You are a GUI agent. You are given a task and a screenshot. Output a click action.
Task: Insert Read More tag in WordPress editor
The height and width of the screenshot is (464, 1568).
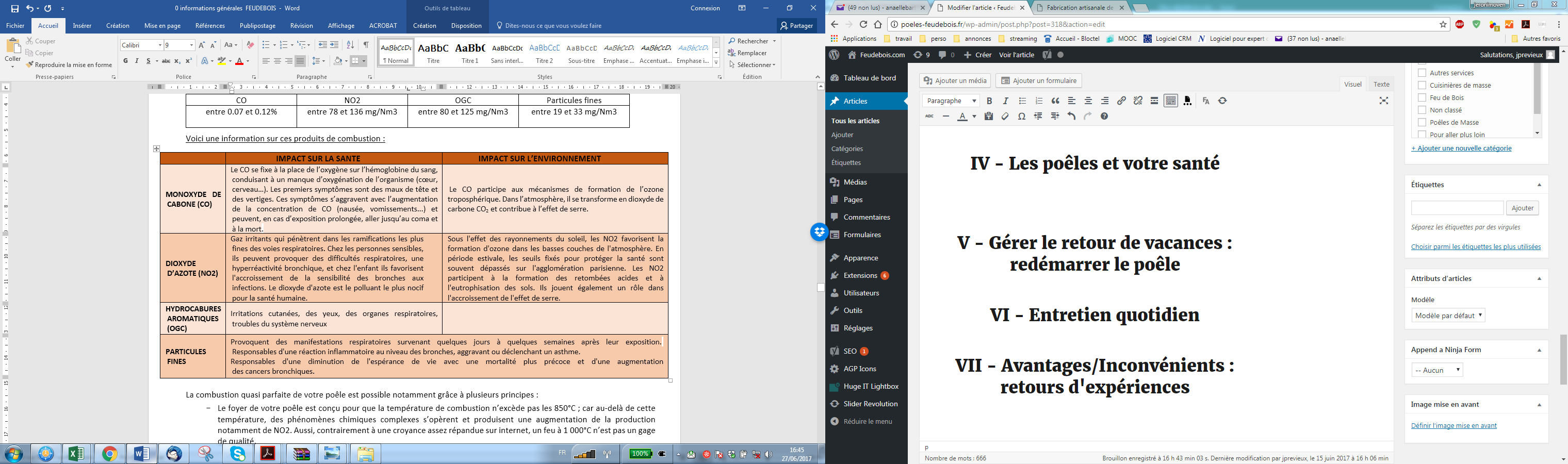[x=1154, y=101]
